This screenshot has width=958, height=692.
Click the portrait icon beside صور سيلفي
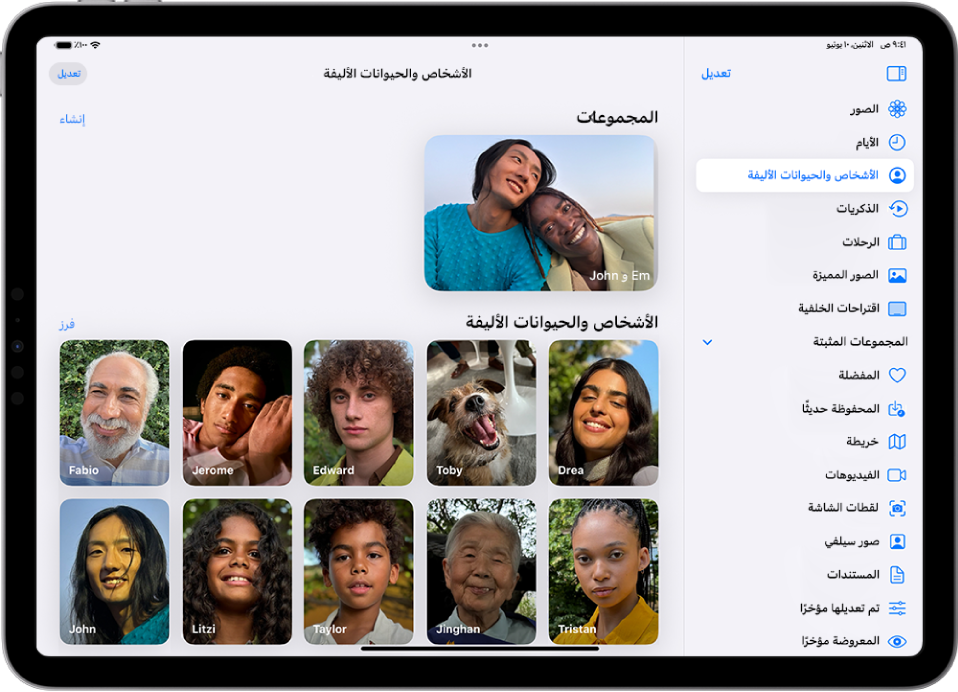pos(897,542)
